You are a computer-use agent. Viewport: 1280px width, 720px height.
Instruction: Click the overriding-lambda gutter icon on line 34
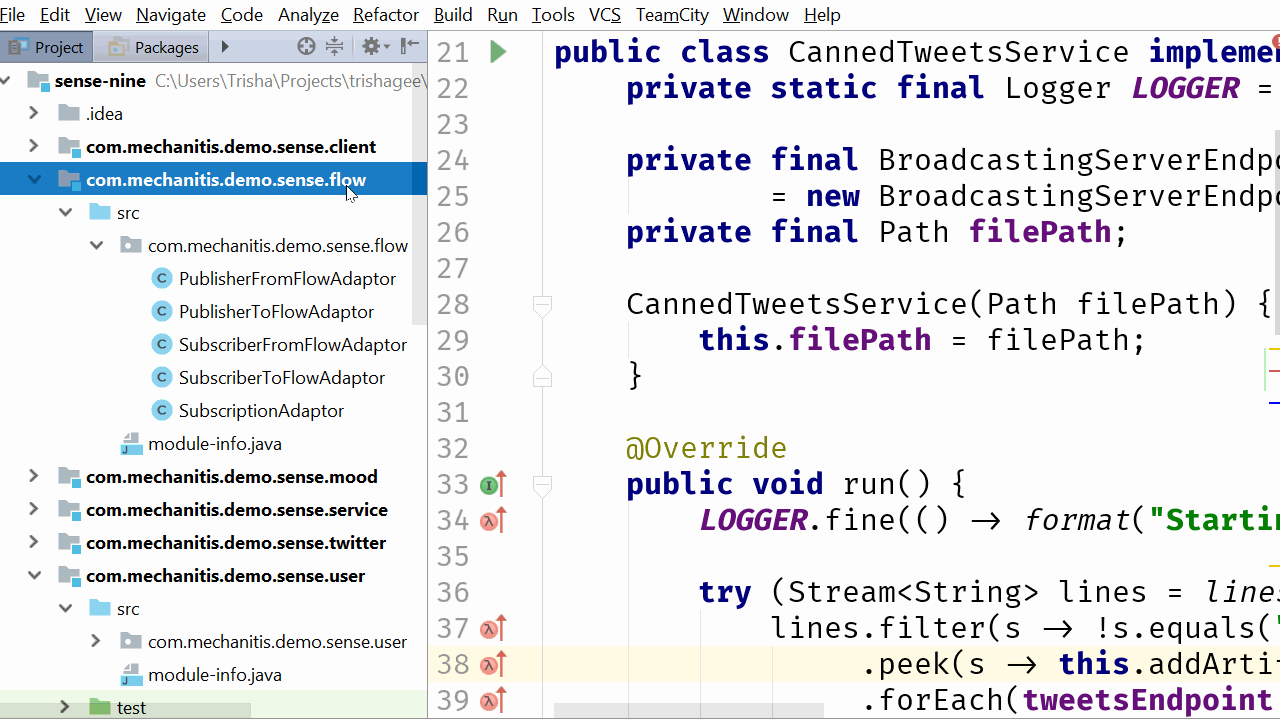pos(490,519)
